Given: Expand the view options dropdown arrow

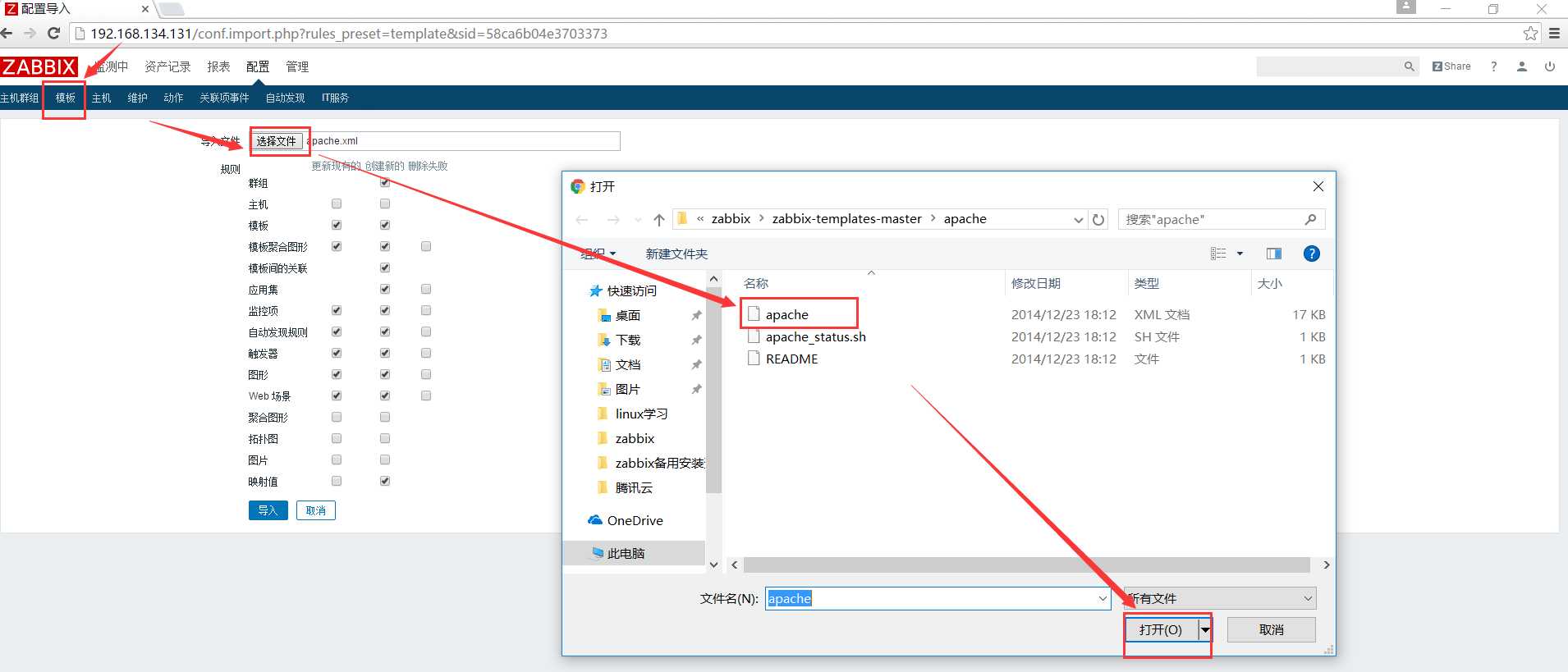Looking at the screenshot, I should click(x=1240, y=254).
